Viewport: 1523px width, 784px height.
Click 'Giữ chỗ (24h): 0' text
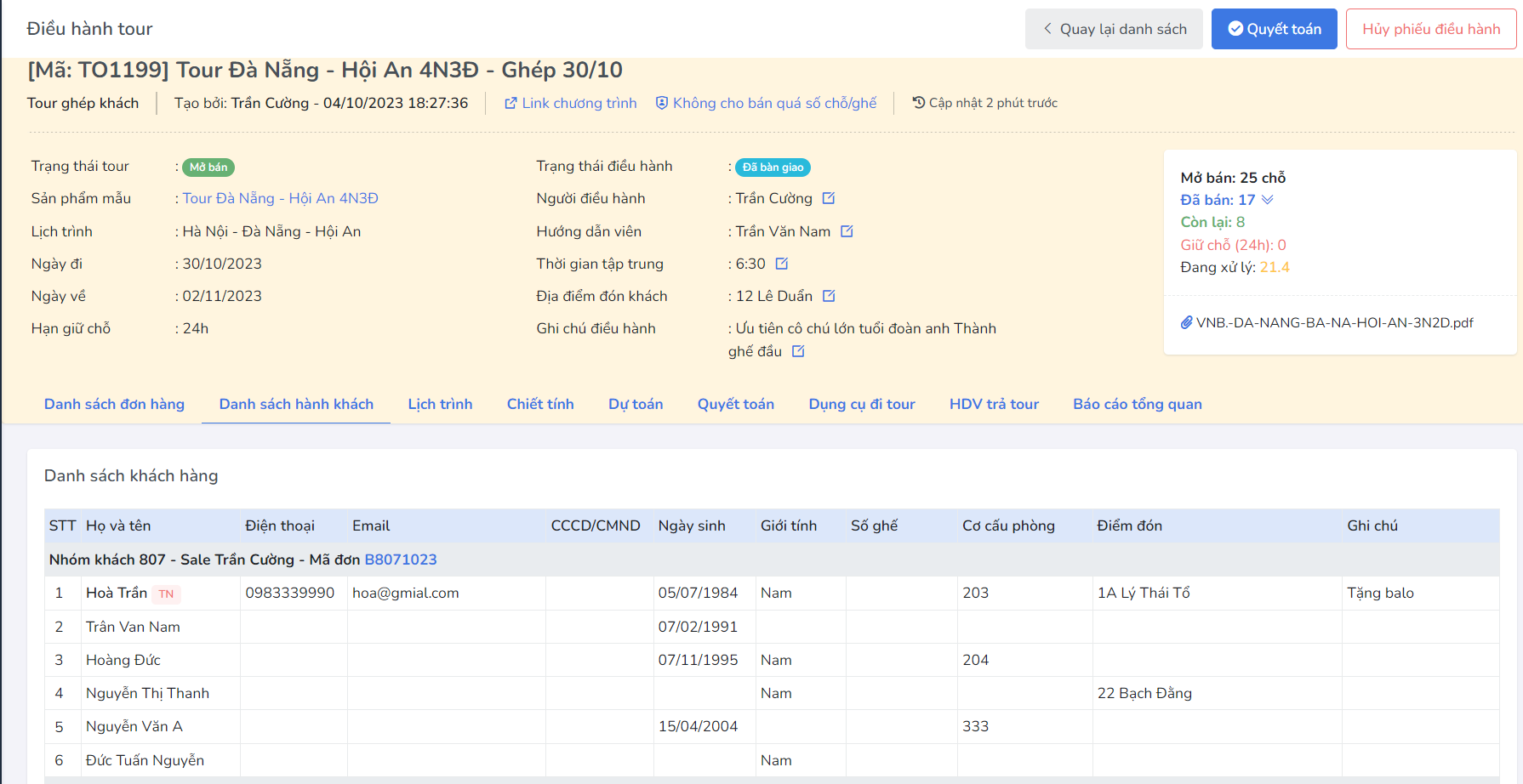pyautogui.click(x=1233, y=245)
